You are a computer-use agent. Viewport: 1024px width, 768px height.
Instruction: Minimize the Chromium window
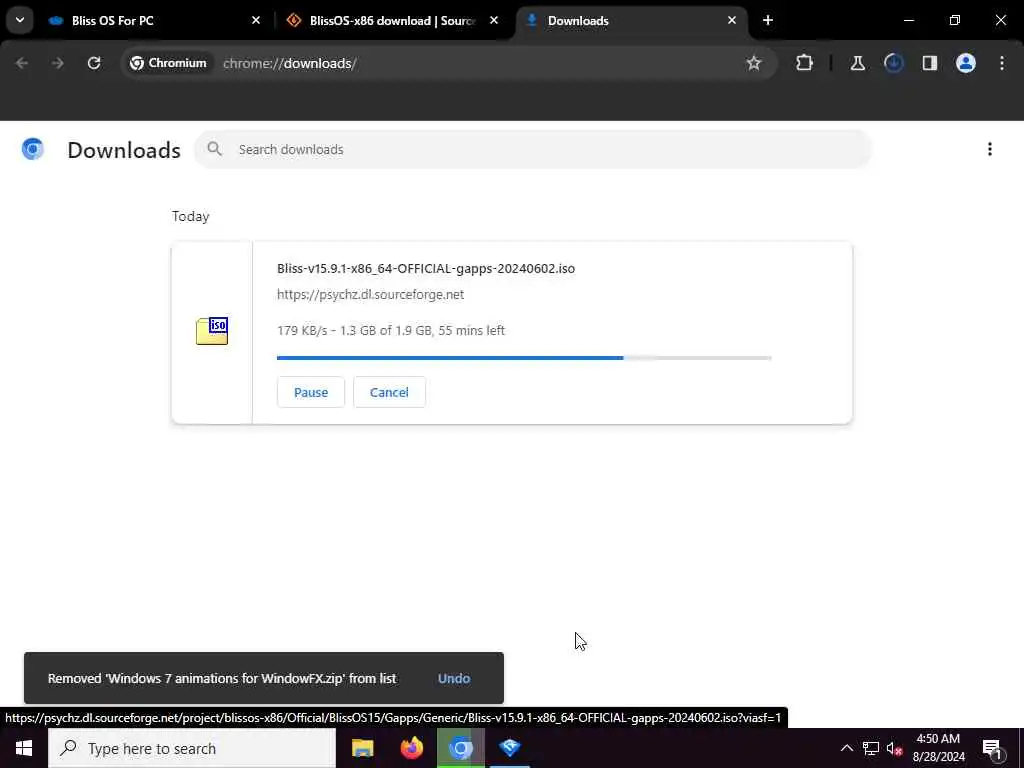tap(908, 21)
